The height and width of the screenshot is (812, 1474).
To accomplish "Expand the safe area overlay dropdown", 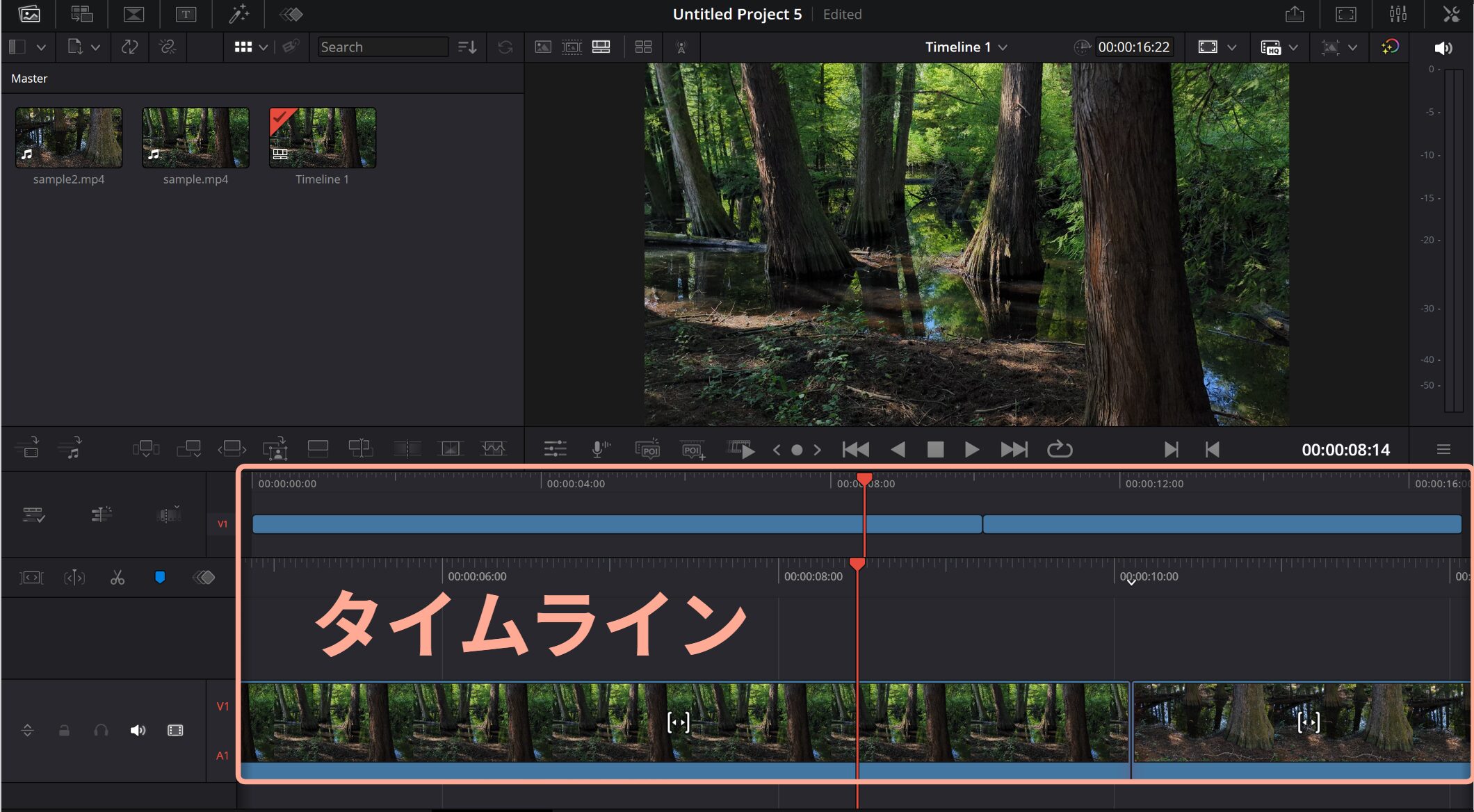I will pyautogui.click(x=1352, y=47).
